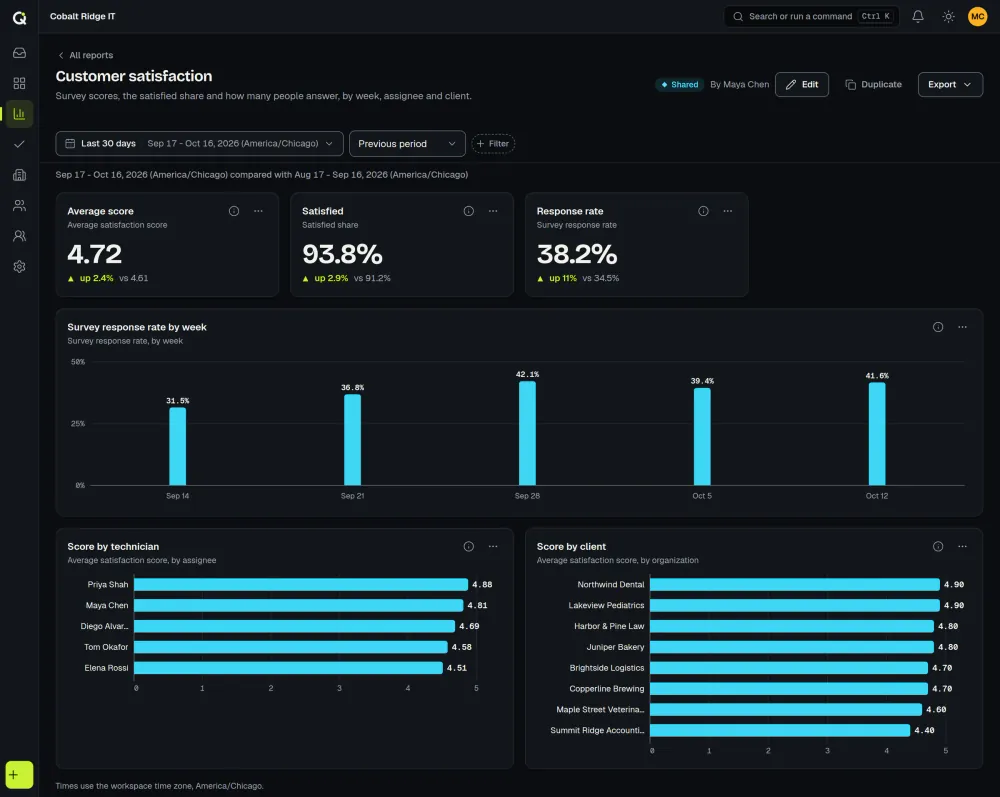Click the search or run a command field
The width and height of the screenshot is (1000, 797).
[x=811, y=17]
